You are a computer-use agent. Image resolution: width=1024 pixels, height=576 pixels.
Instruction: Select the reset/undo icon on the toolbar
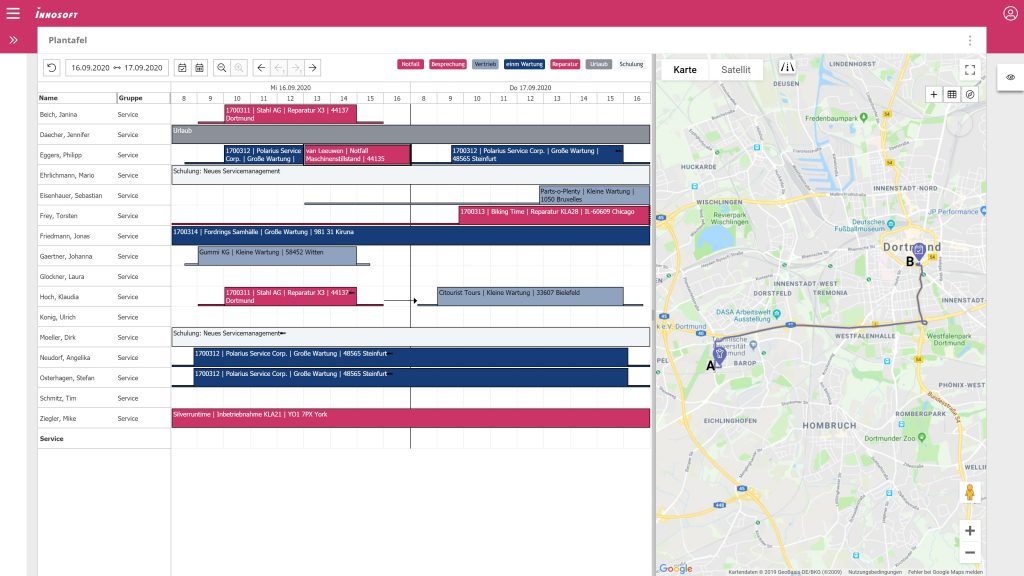click(52, 67)
